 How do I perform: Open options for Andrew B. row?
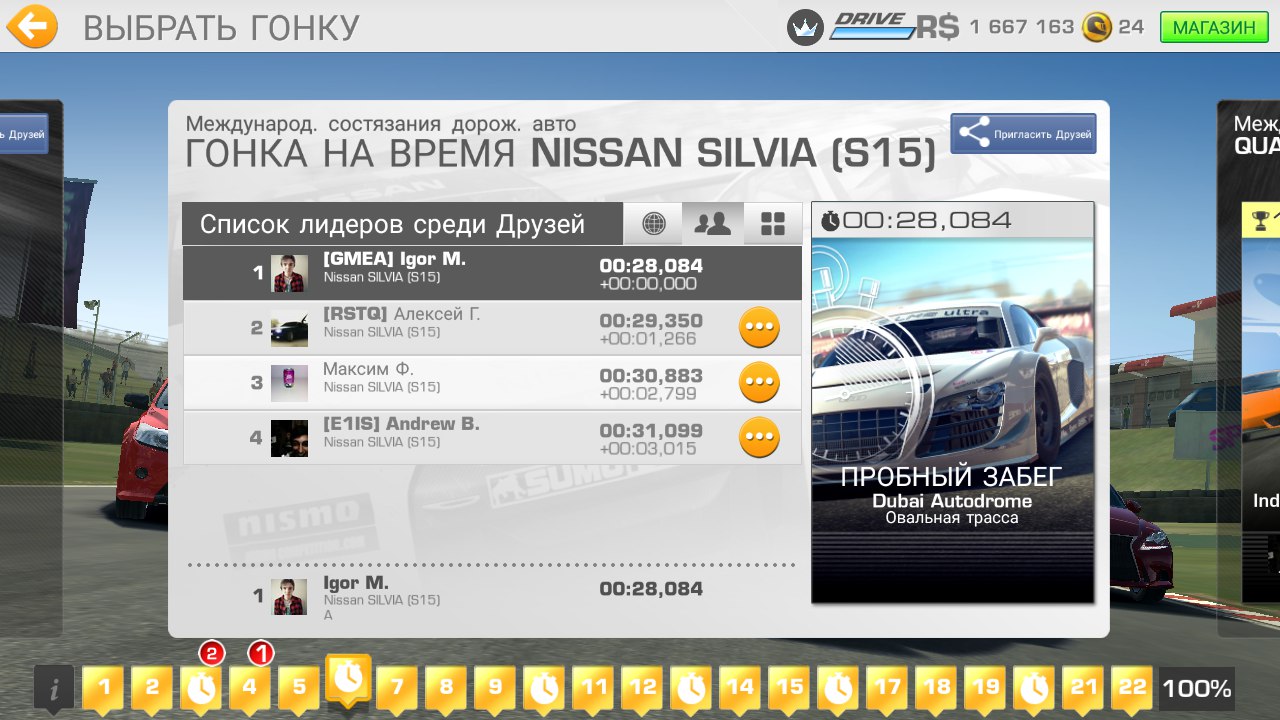click(x=759, y=437)
